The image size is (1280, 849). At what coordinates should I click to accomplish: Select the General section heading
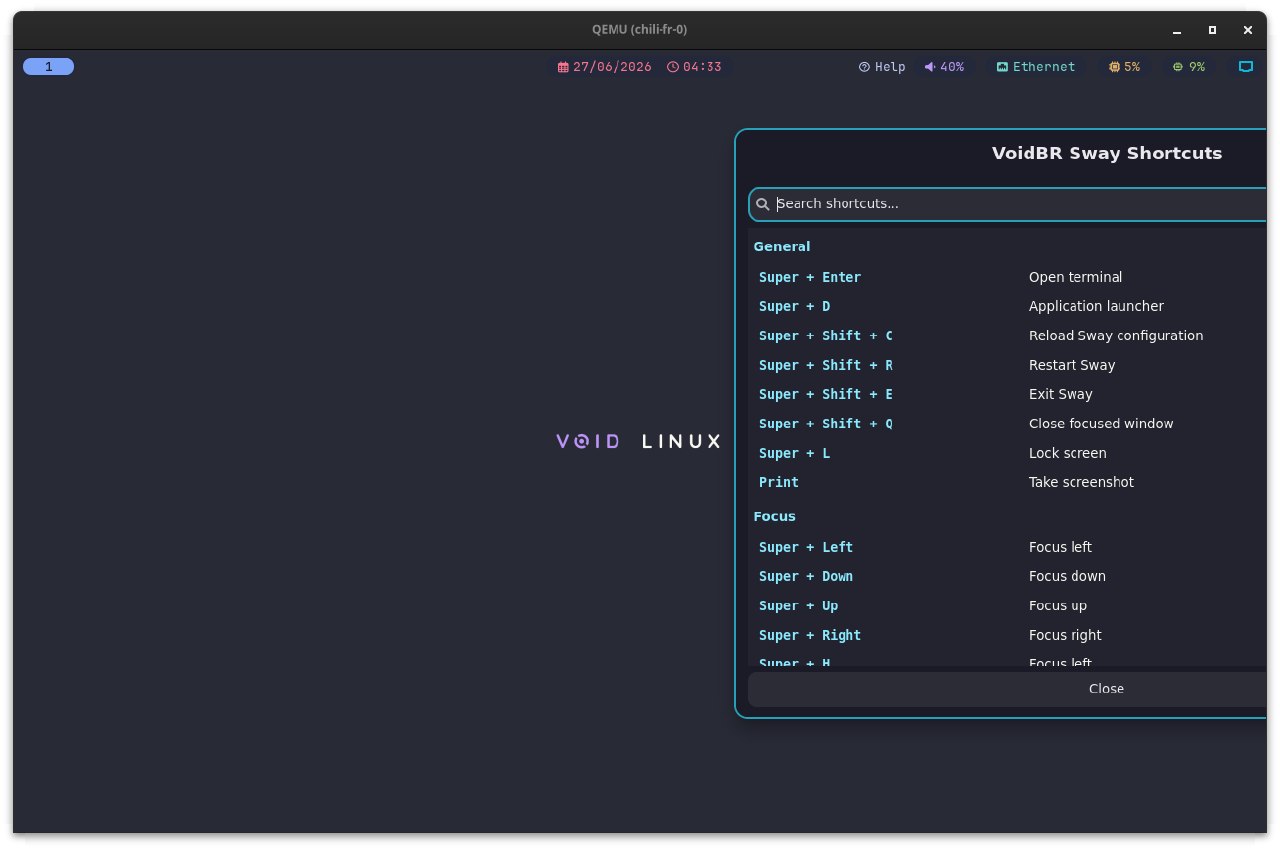(x=782, y=247)
